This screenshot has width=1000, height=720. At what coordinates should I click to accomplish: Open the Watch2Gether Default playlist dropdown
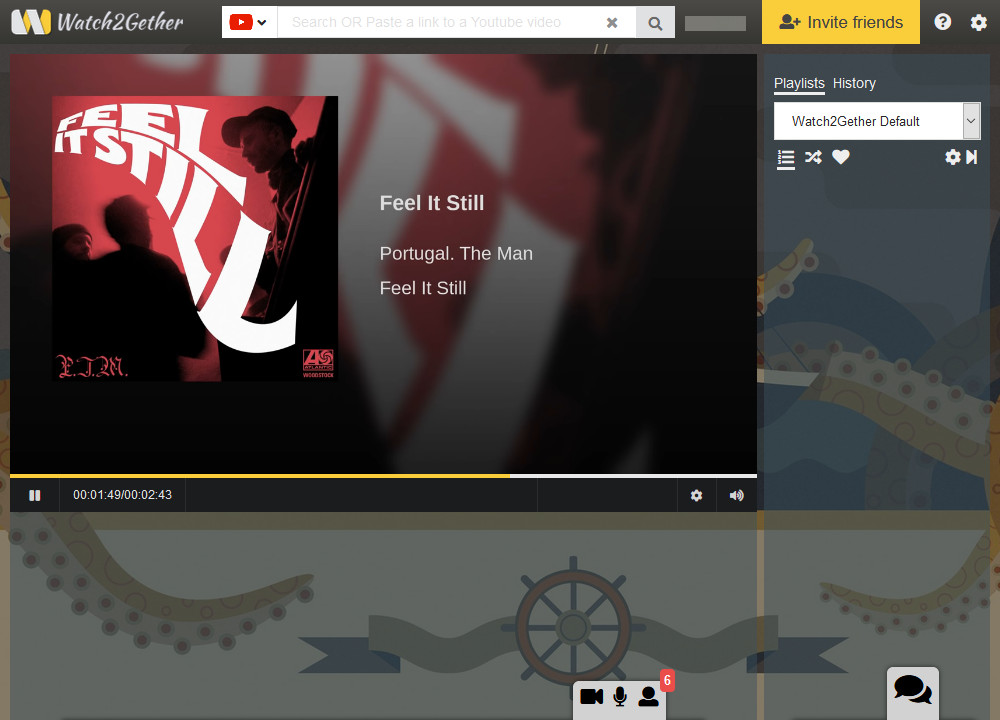point(876,121)
